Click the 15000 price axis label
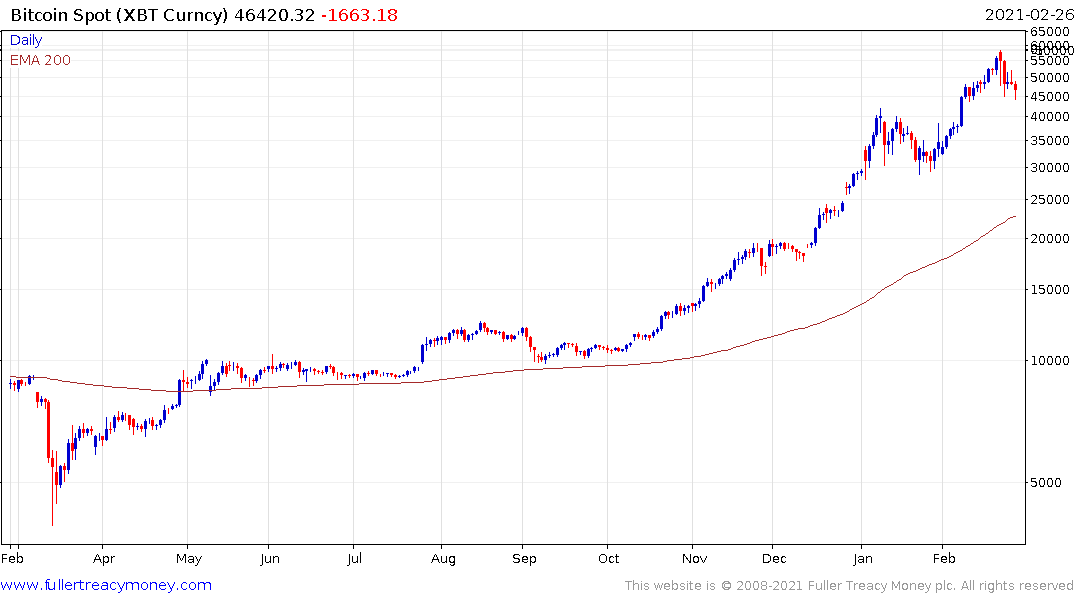Screen dimensions: 1075x600 click(x=1050, y=289)
